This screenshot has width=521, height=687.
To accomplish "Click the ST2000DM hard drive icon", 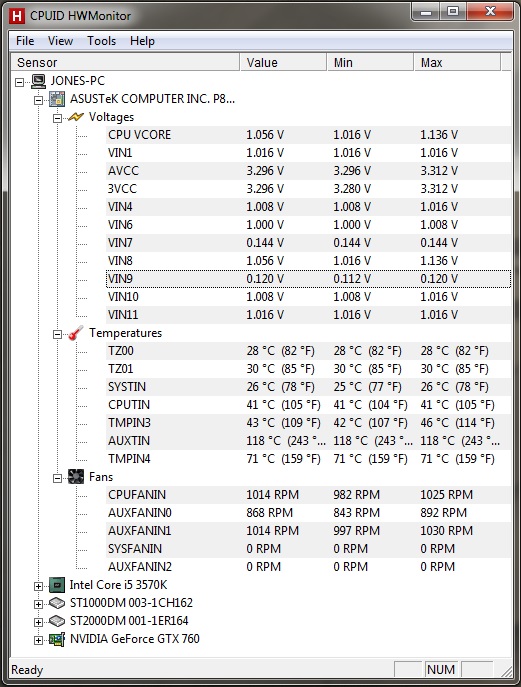I will 57,621.
